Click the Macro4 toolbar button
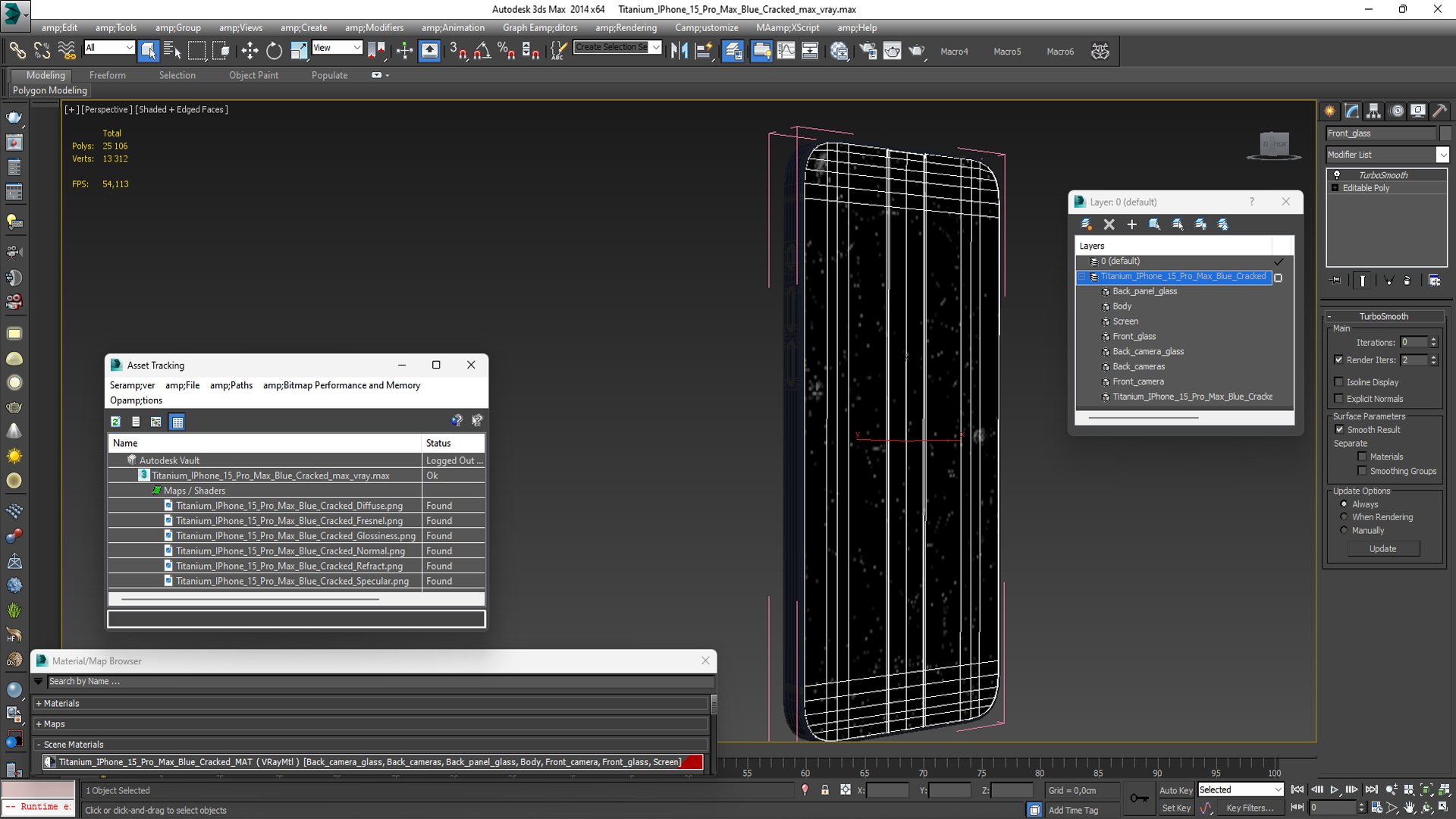Viewport: 1456px width, 819px height. pyautogui.click(x=954, y=52)
